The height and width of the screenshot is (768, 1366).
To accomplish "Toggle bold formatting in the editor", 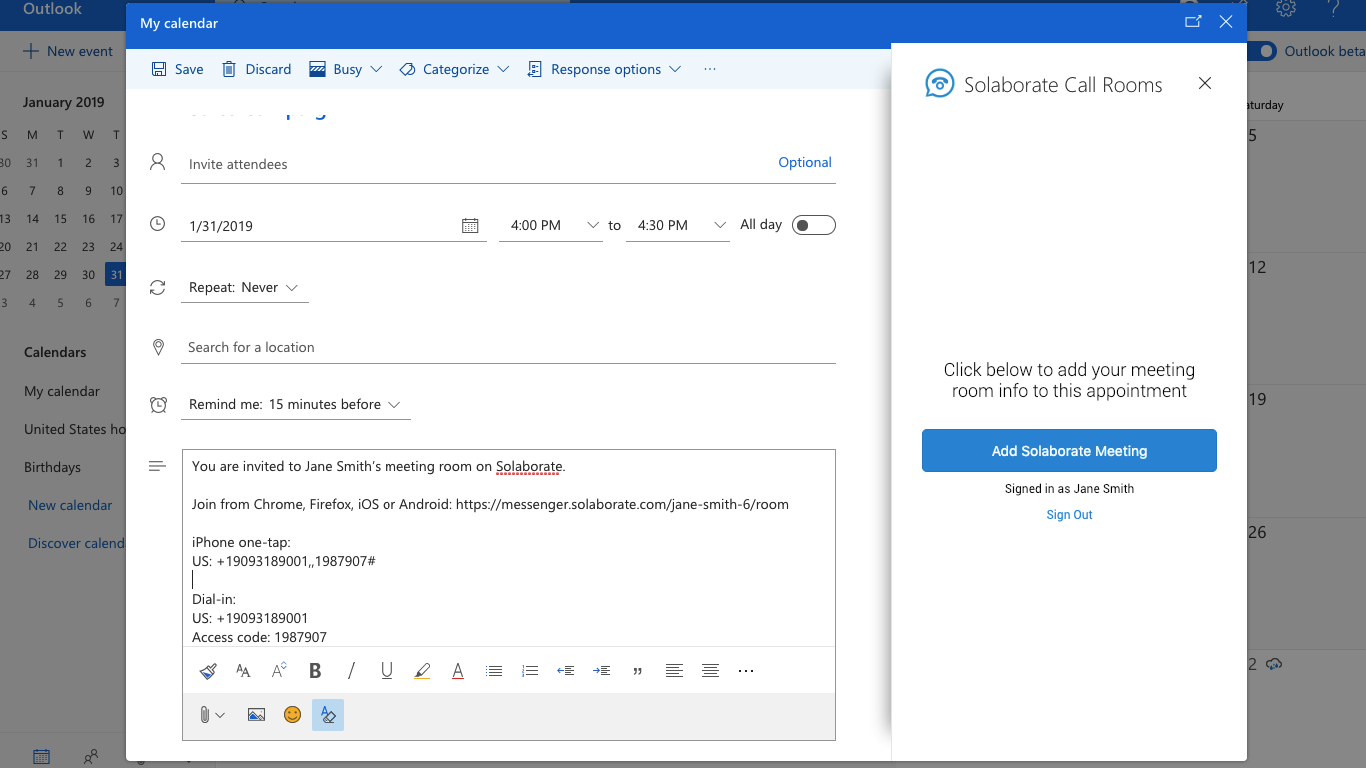I will [315, 671].
